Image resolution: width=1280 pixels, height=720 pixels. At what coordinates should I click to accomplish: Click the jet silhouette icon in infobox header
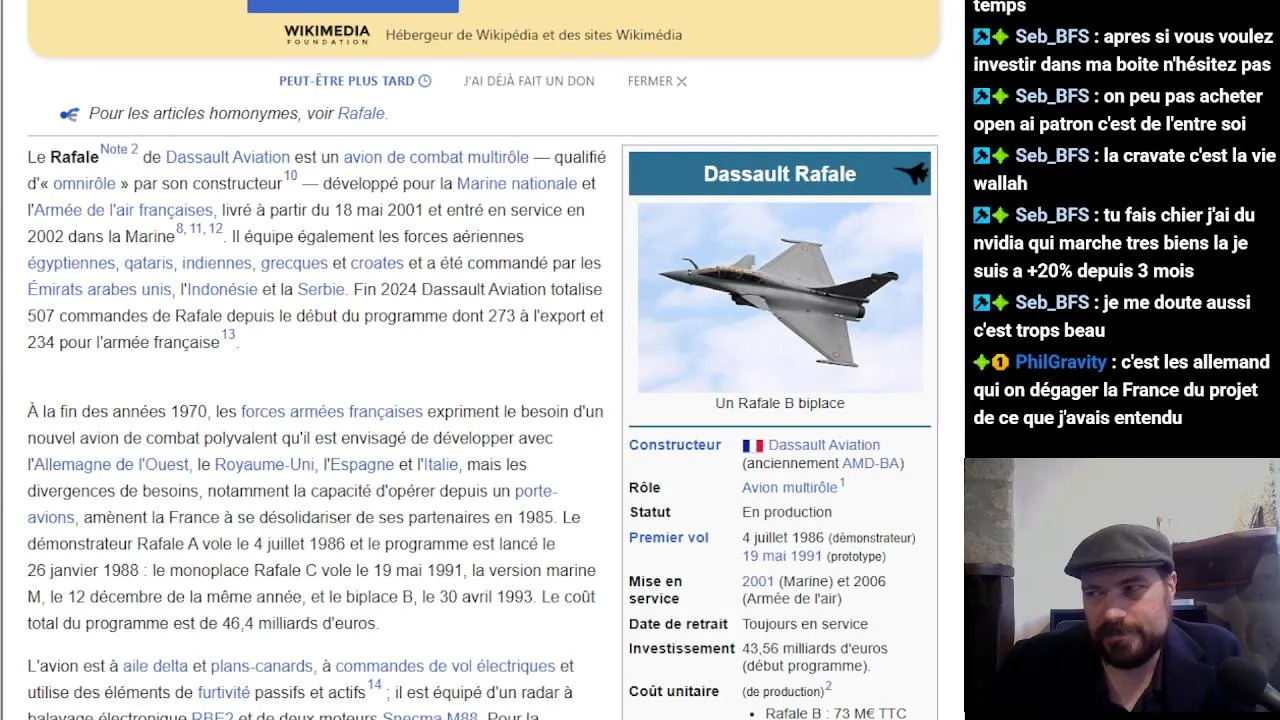tap(911, 173)
